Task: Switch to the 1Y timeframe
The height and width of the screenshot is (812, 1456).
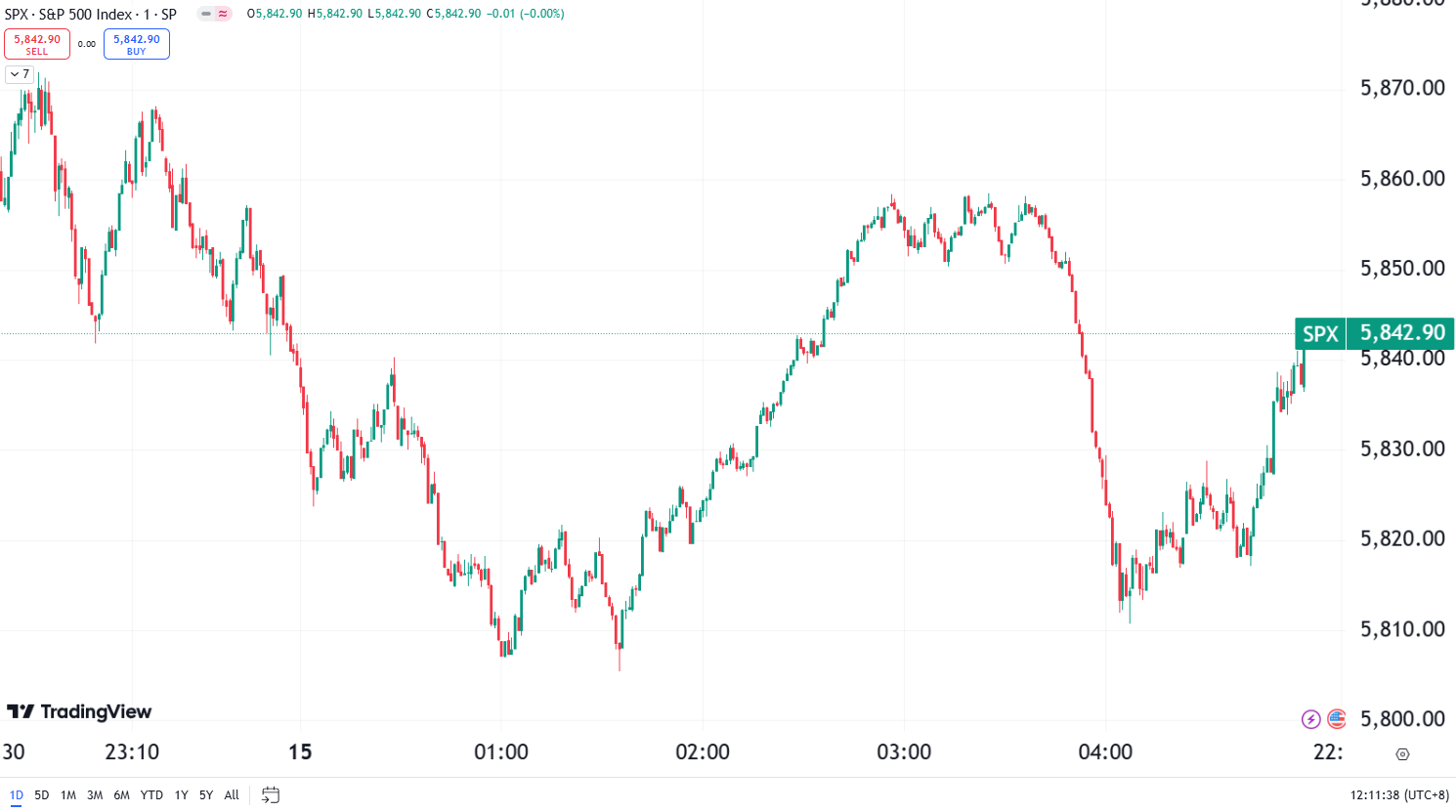Action: [x=180, y=795]
